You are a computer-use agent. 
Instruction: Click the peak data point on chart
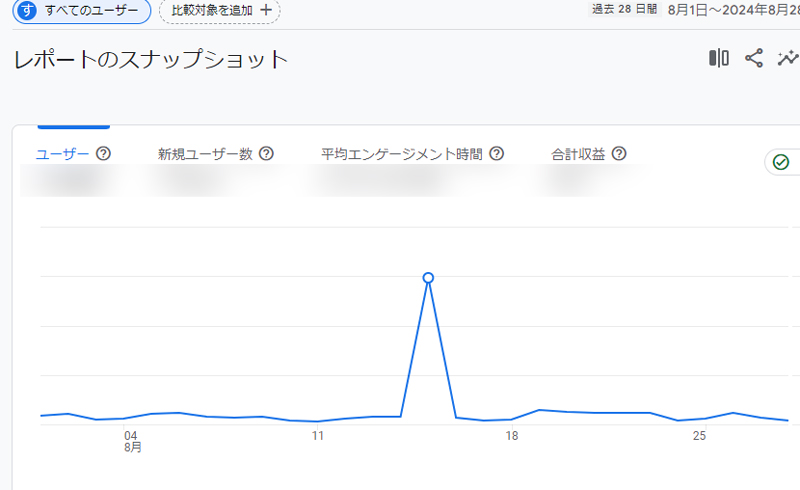pos(428,277)
